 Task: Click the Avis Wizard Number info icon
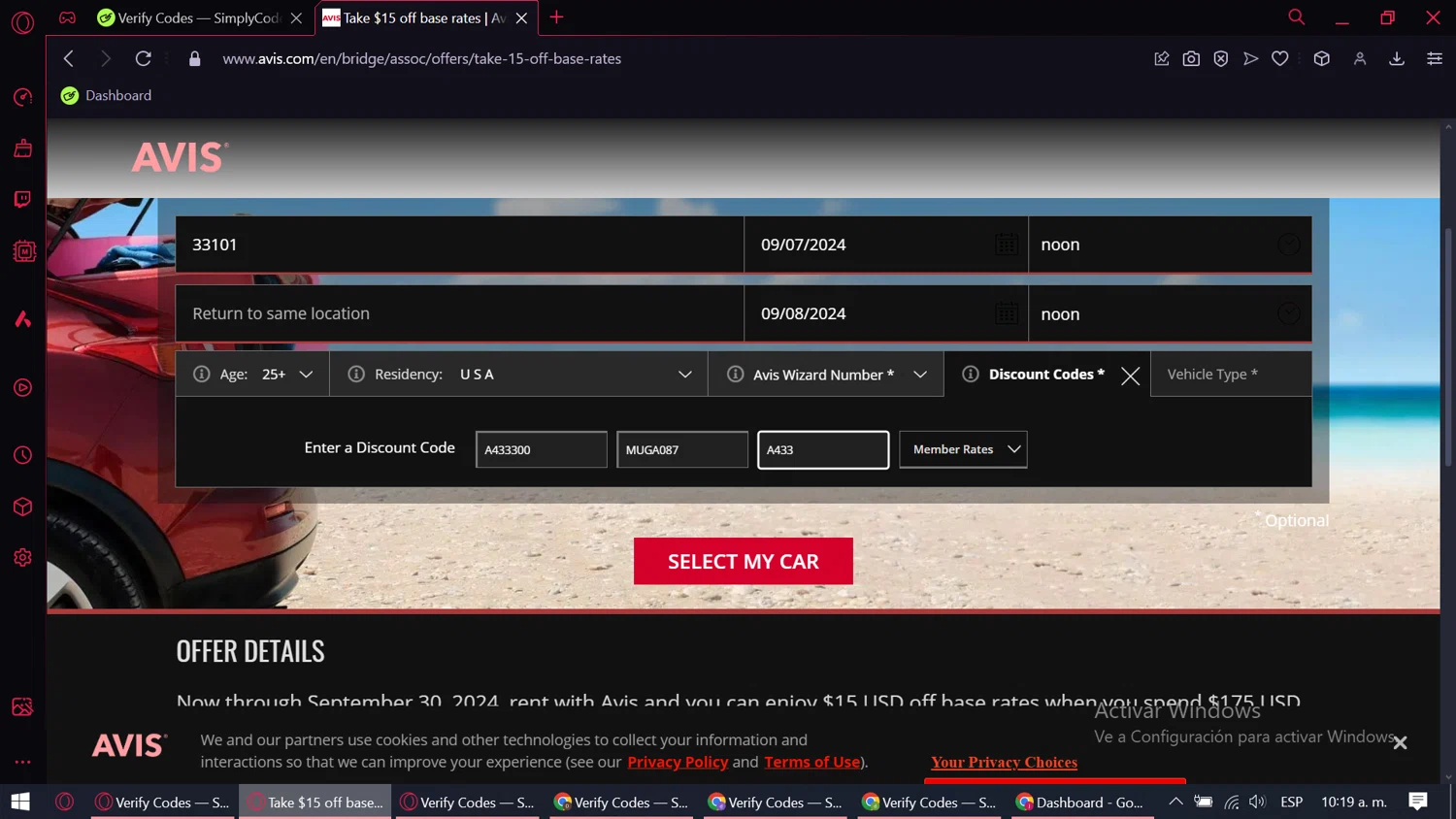click(736, 374)
